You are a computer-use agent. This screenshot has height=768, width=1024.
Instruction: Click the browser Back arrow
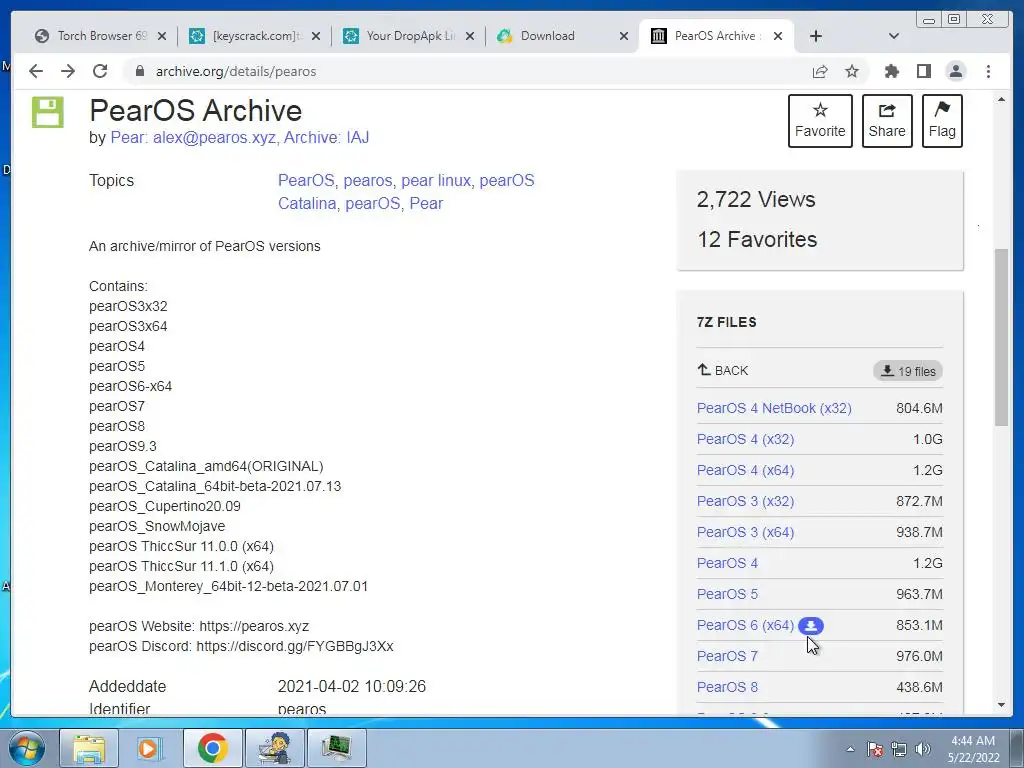point(36,71)
